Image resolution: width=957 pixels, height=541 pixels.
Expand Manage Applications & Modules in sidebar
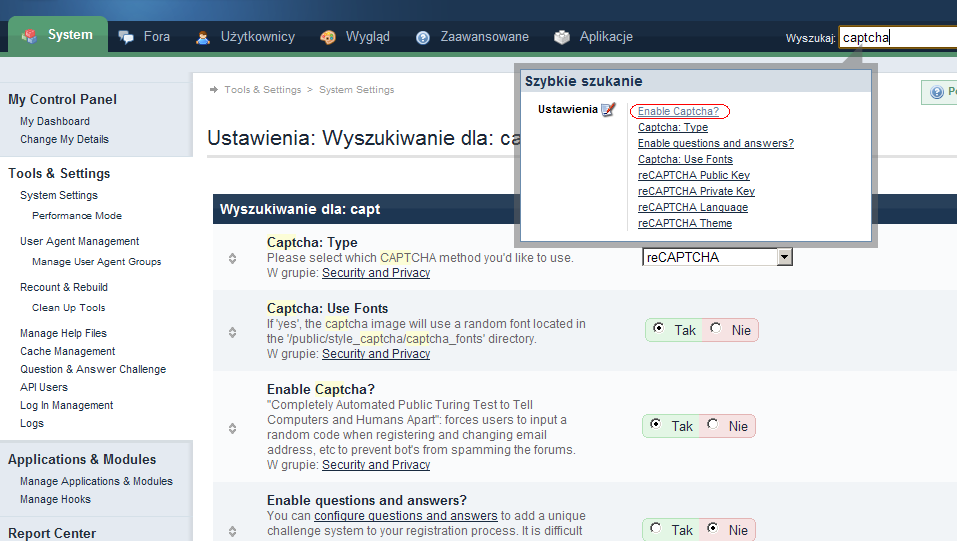96,481
